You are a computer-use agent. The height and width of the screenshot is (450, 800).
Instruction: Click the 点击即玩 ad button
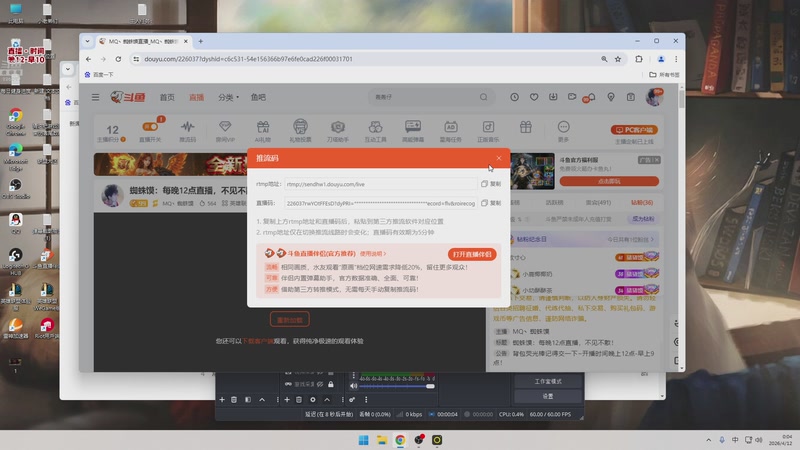[609, 181]
